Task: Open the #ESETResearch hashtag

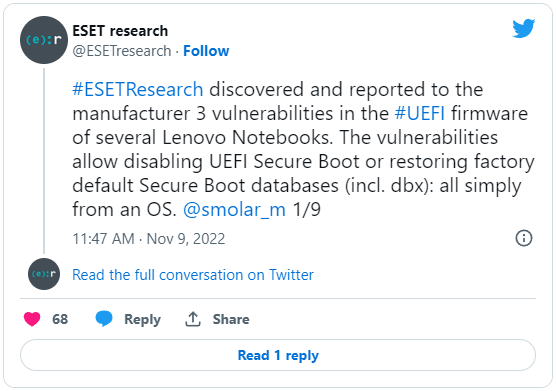Action: (x=138, y=89)
